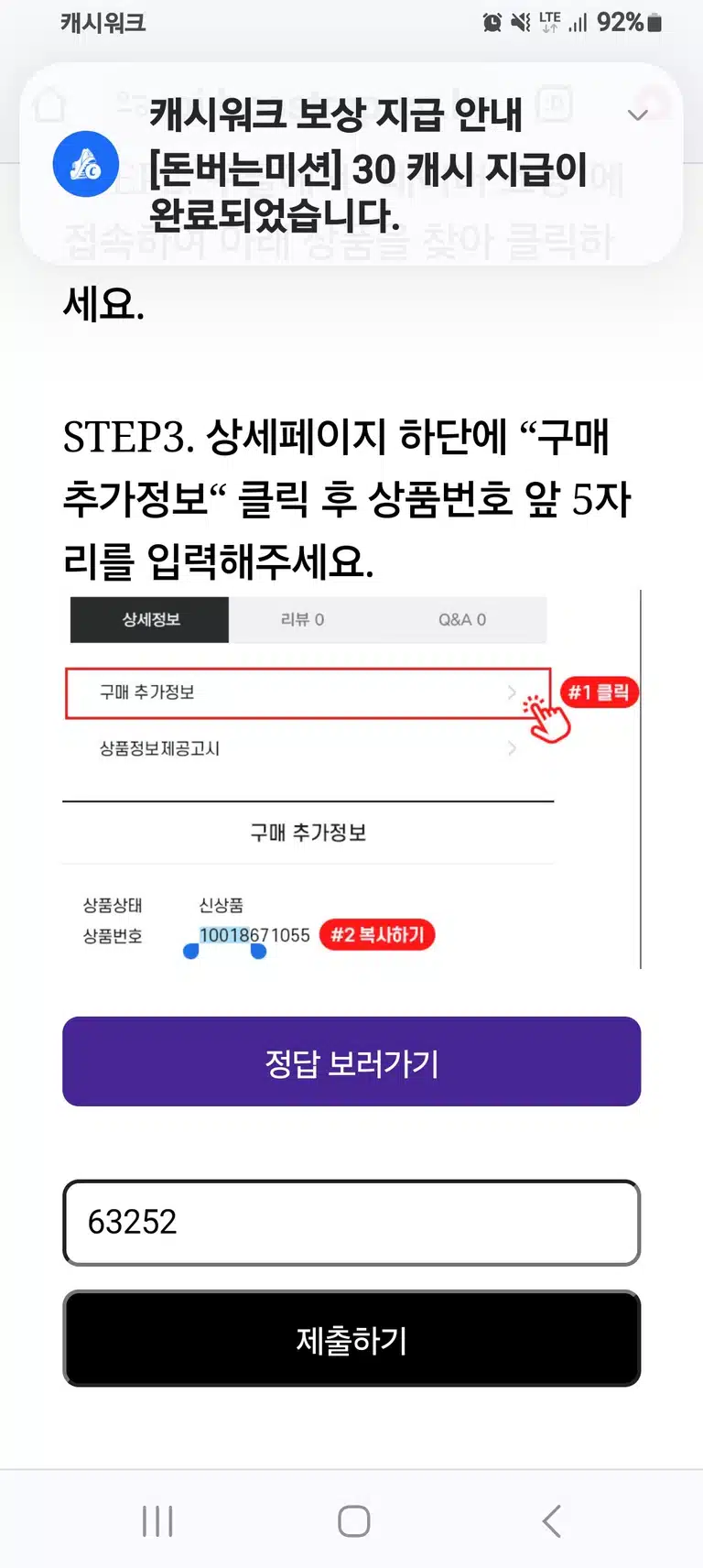The height and width of the screenshot is (1568, 703).
Task: Expand the 구매 추가정보 row chevron
Action: [512, 692]
